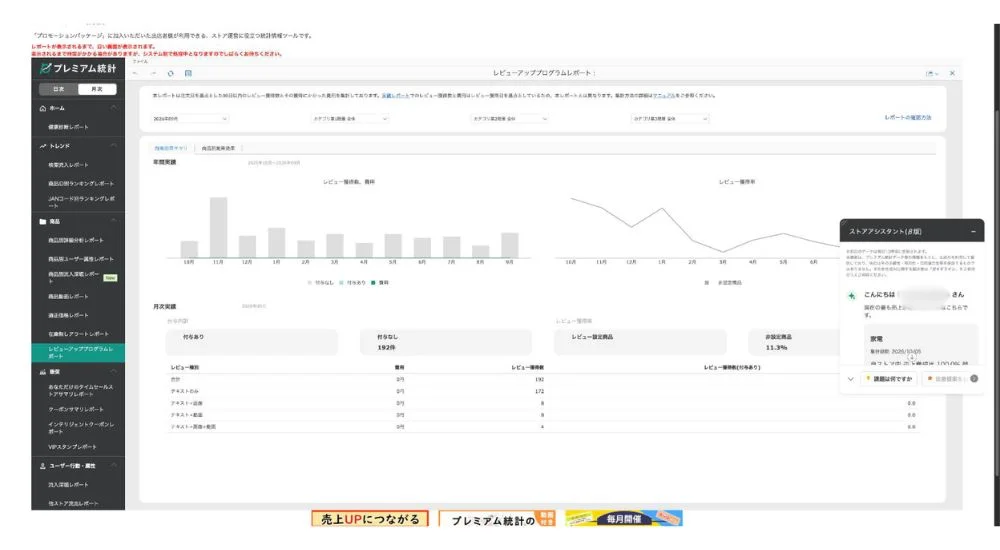This screenshot has height=550, width=1000.
Task: Click the マニュアル link in description text
Action: pyautogui.click(x=664, y=96)
